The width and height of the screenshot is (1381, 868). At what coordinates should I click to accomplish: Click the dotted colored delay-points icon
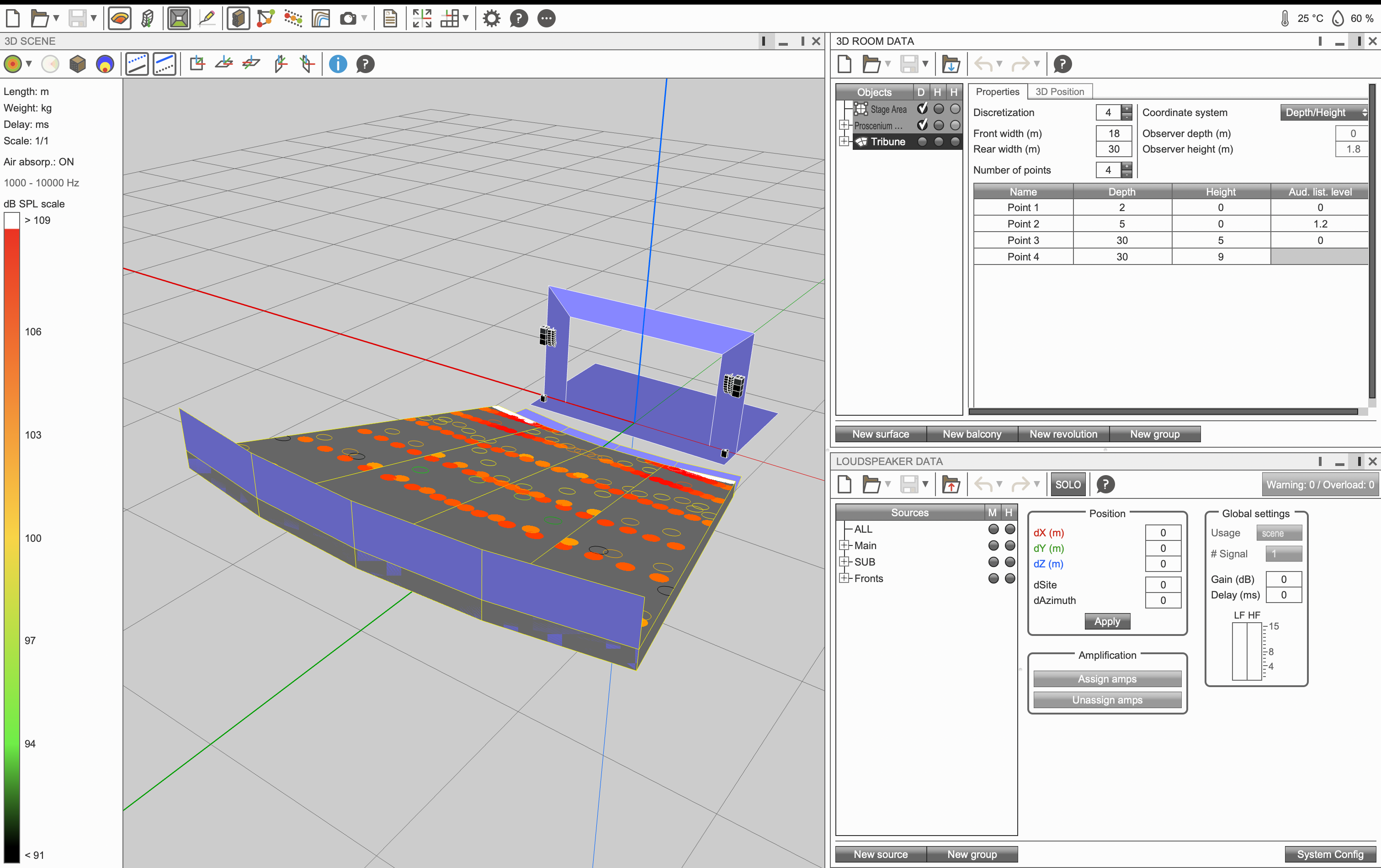coord(293,18)
